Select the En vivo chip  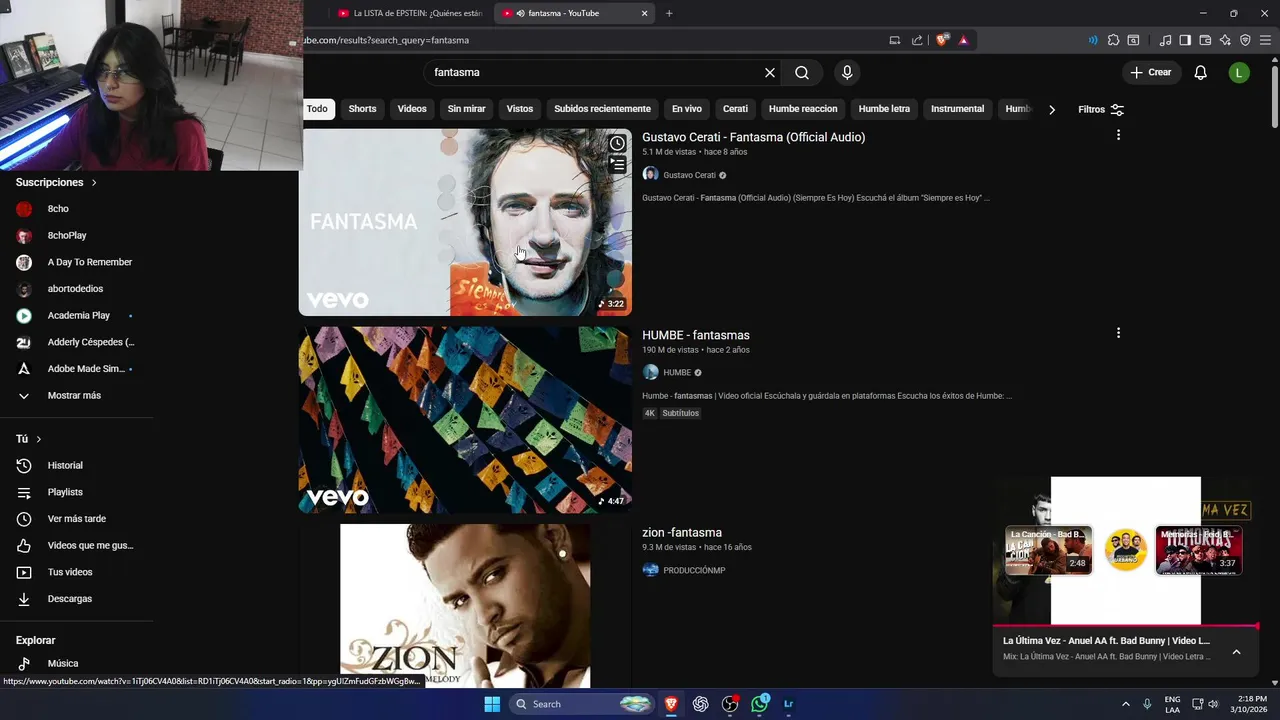coord(686,109)
